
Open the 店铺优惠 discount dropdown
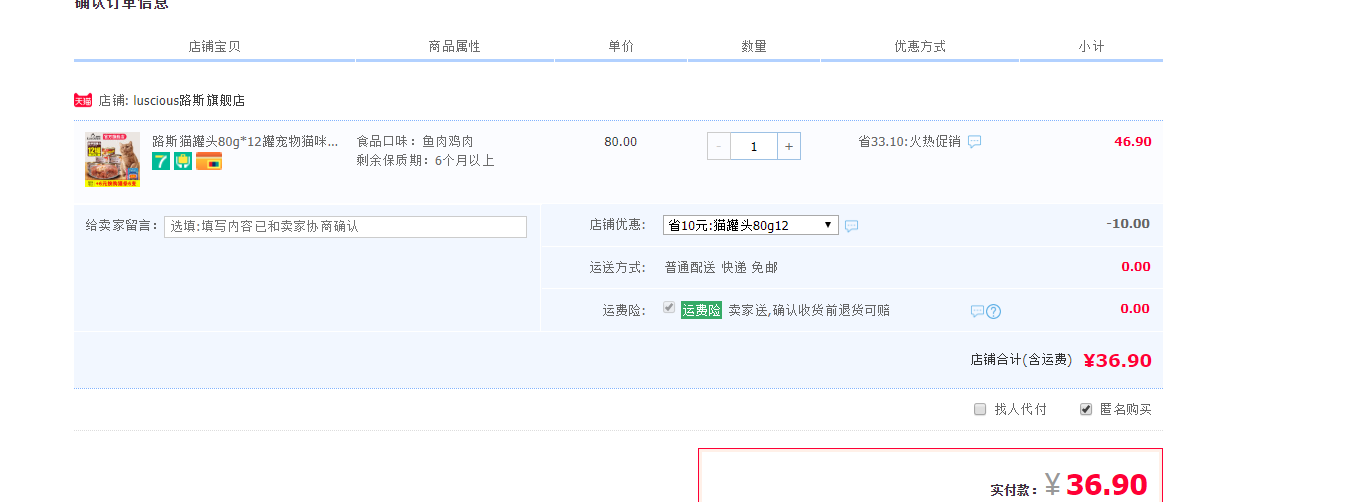(750, 225)
